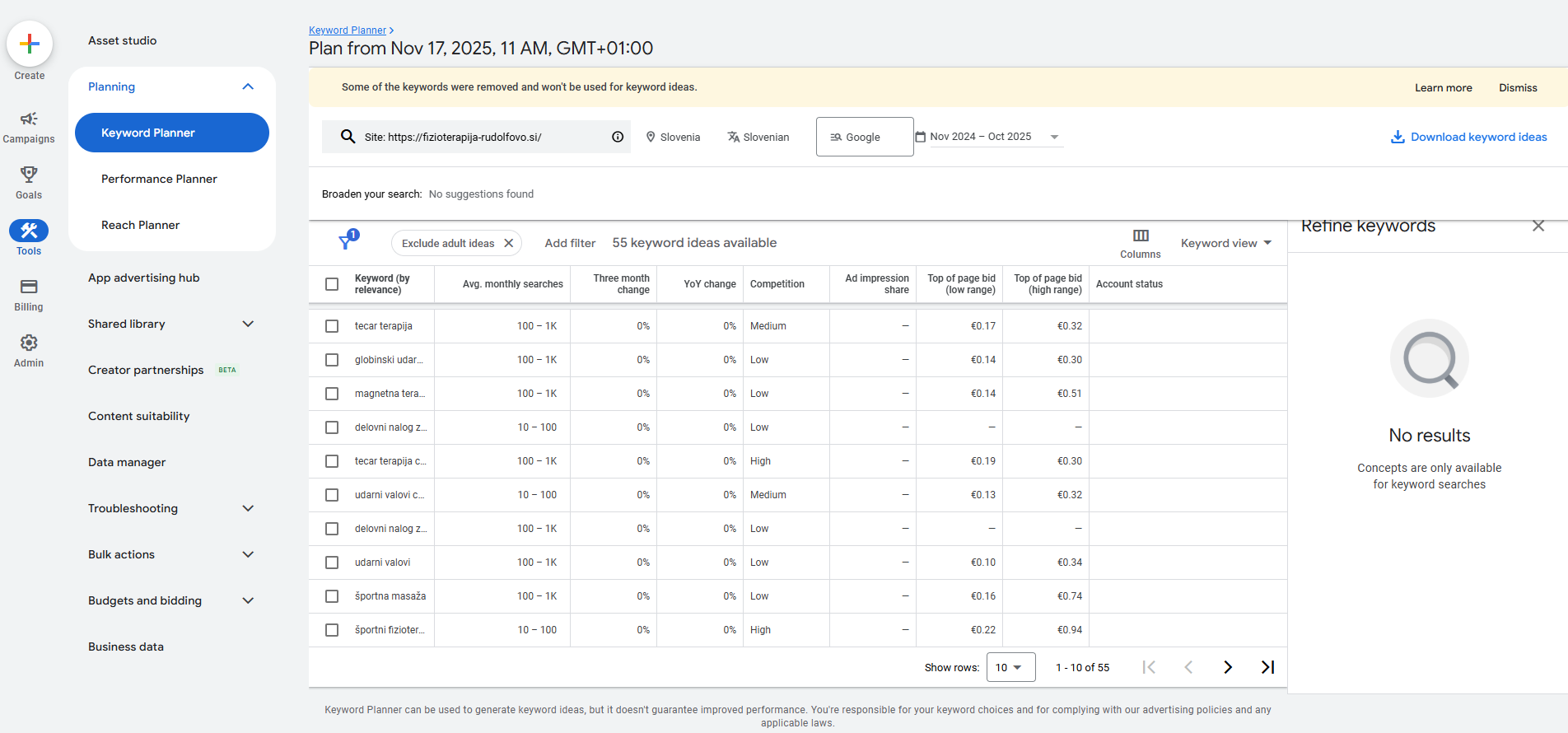Open the filter funnel icon

click(348, 240)
